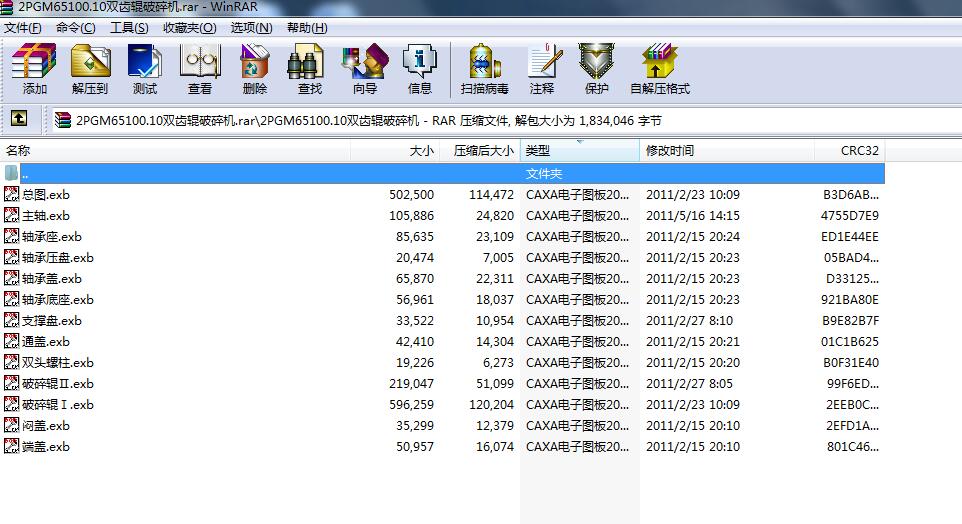Click size value 502,500
The height and width of the screenshot is (524, 962).
(x=411, y=195)
